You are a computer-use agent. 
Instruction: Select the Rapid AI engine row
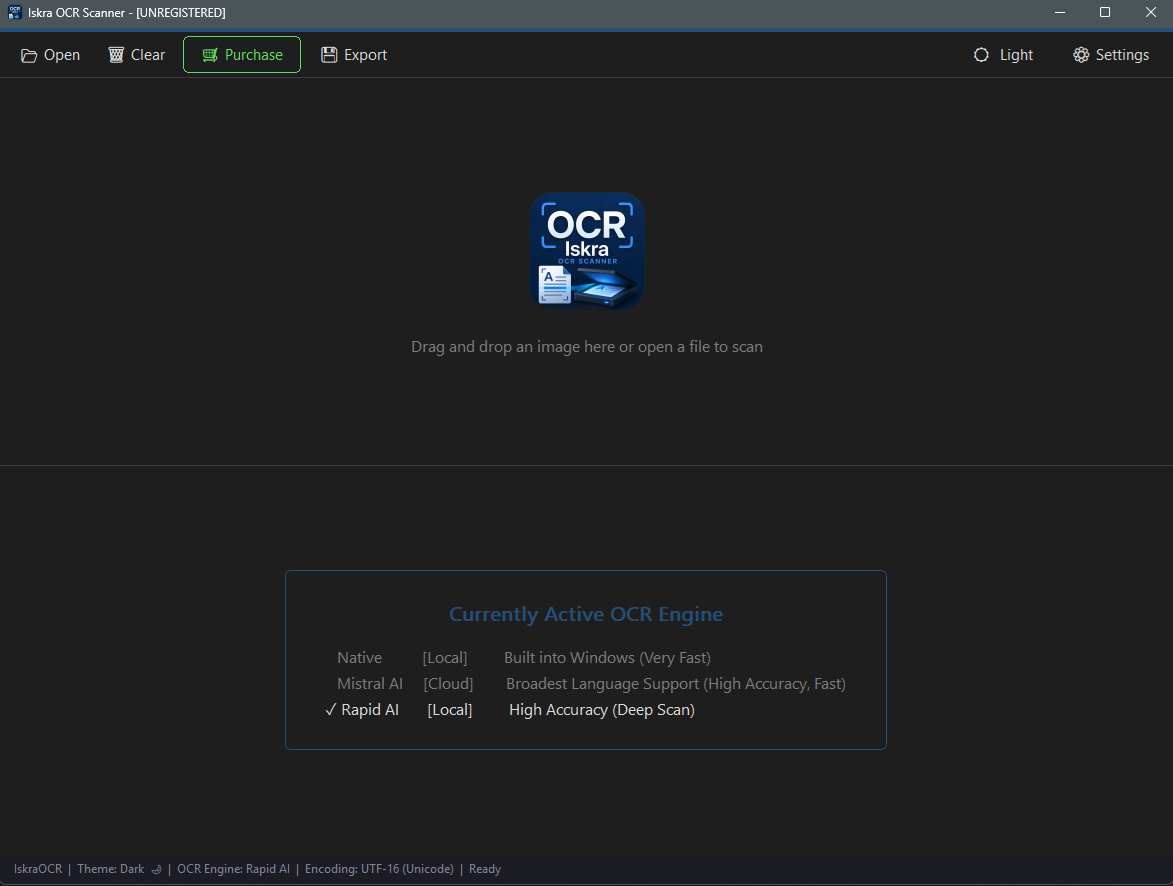click(x=510, y=710)
